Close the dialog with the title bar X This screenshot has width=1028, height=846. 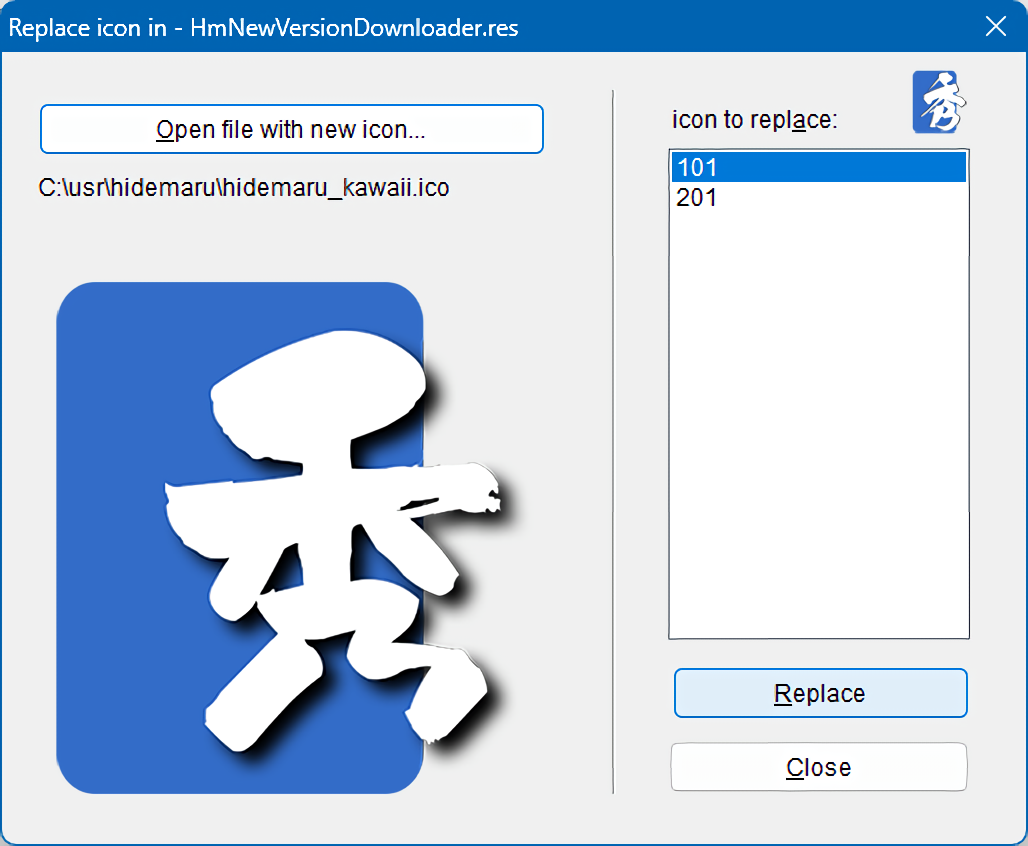coord(996,27)
